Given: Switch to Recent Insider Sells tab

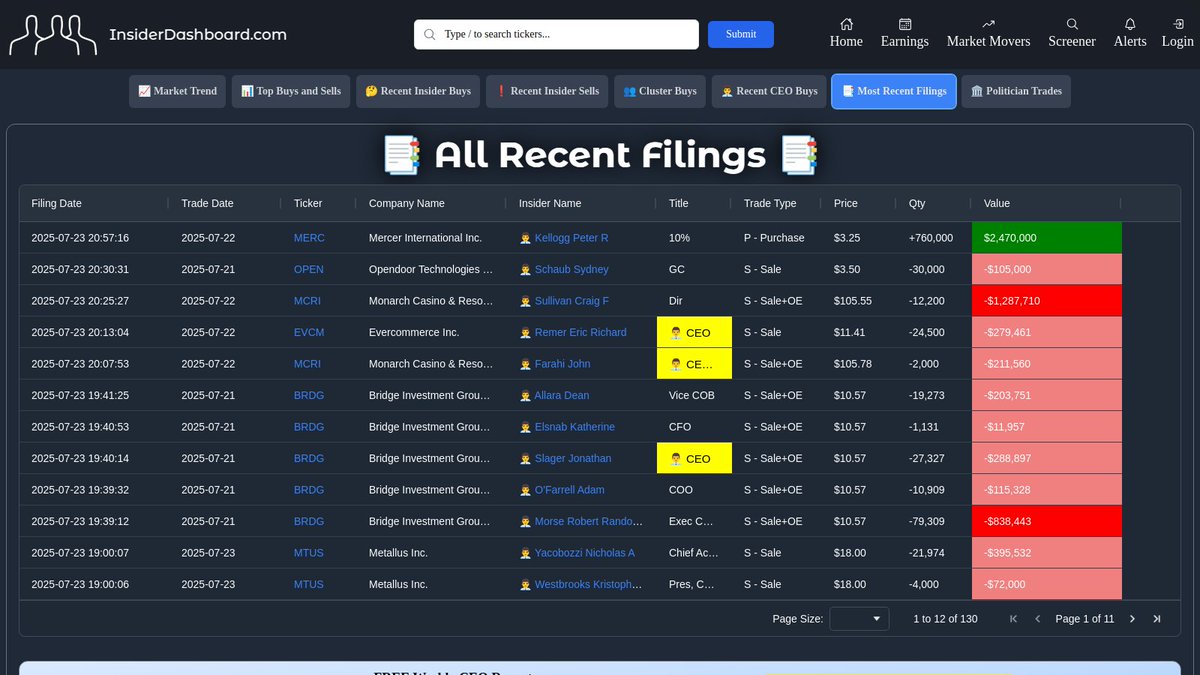Looking at the screenshot, I should (x=547, y=91).
